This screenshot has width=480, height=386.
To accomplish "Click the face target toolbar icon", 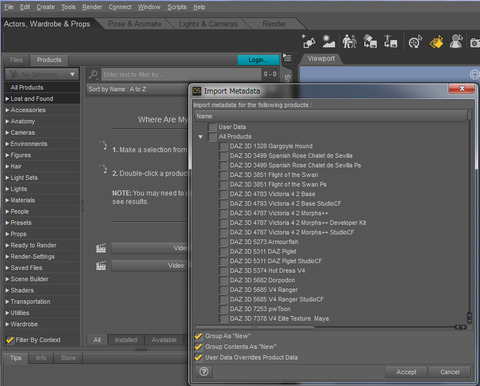I will point(415,41).
